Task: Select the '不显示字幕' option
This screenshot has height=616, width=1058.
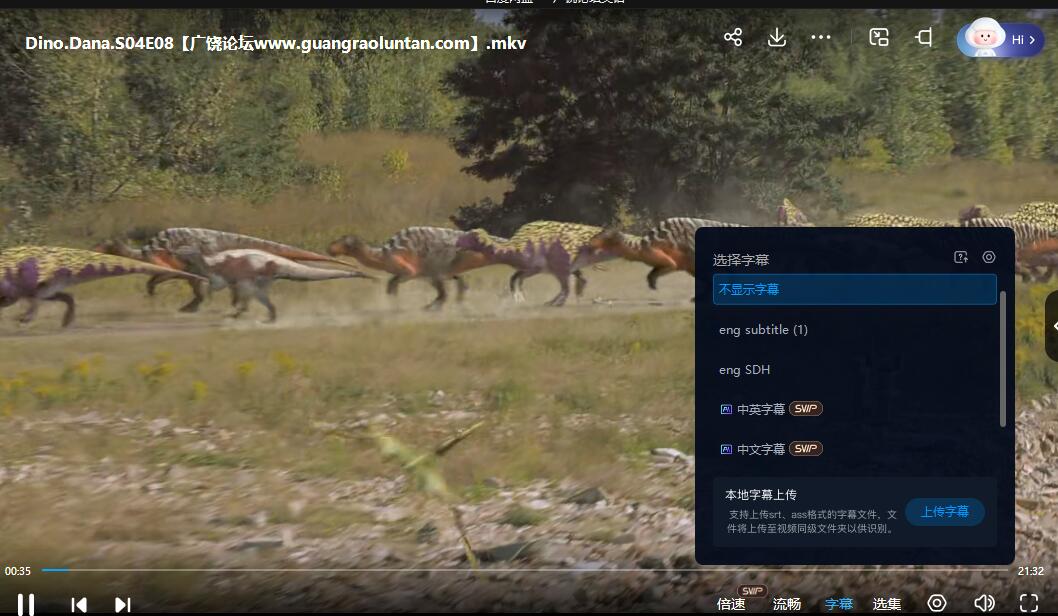Action: (854, 289)
